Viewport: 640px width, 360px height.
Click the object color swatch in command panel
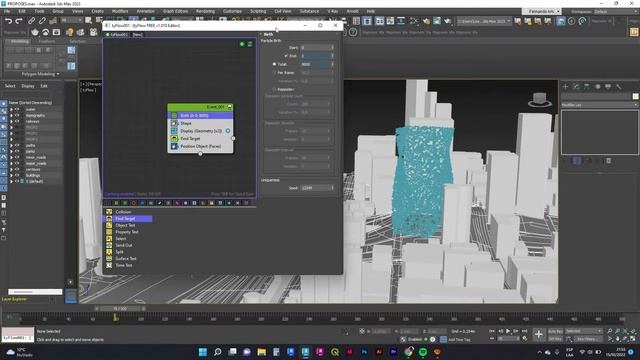tap(635, 96)
